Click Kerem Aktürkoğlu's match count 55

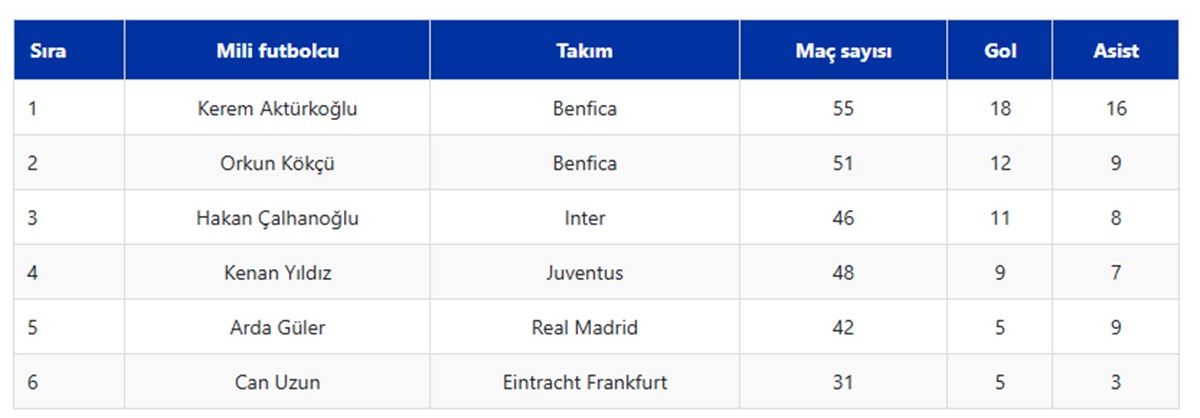coord(844,109)
